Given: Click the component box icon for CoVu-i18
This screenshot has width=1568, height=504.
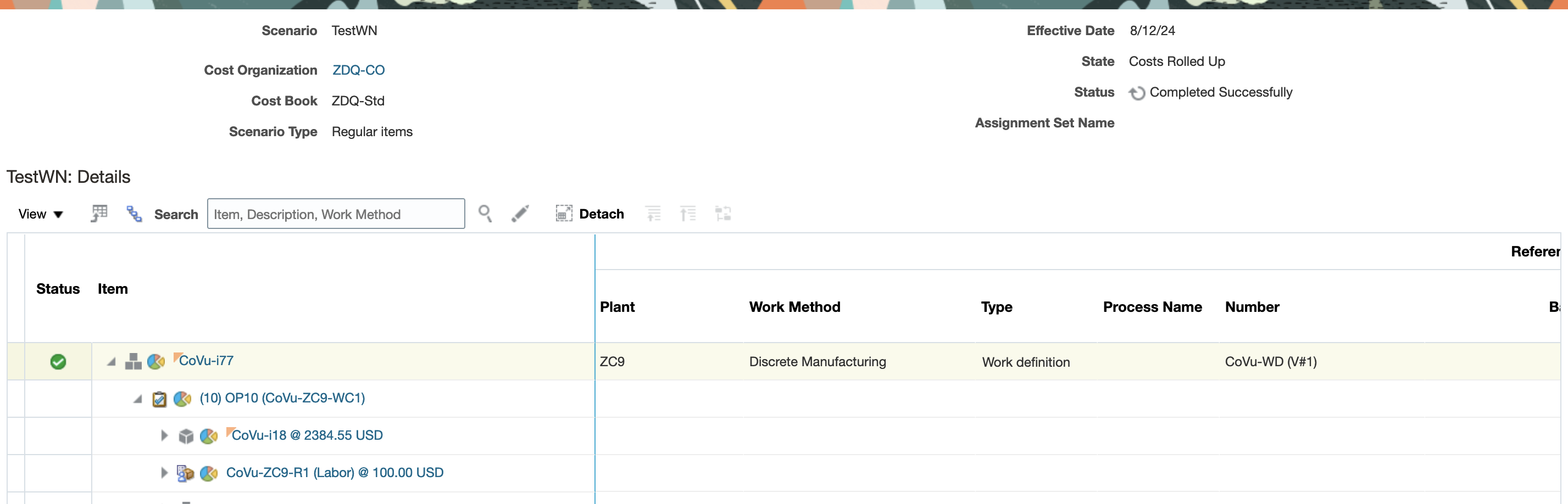Looking at the screenshot, I should click(186, 436).
